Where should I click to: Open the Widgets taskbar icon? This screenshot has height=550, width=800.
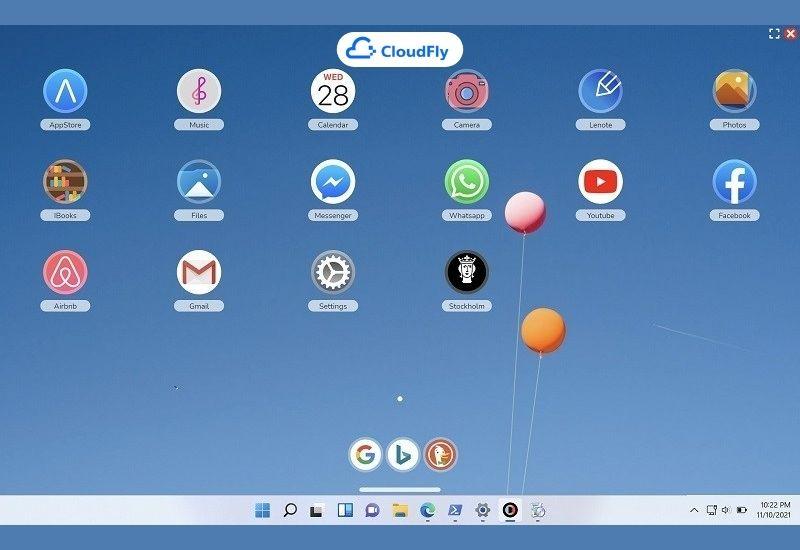coord(345,510)
